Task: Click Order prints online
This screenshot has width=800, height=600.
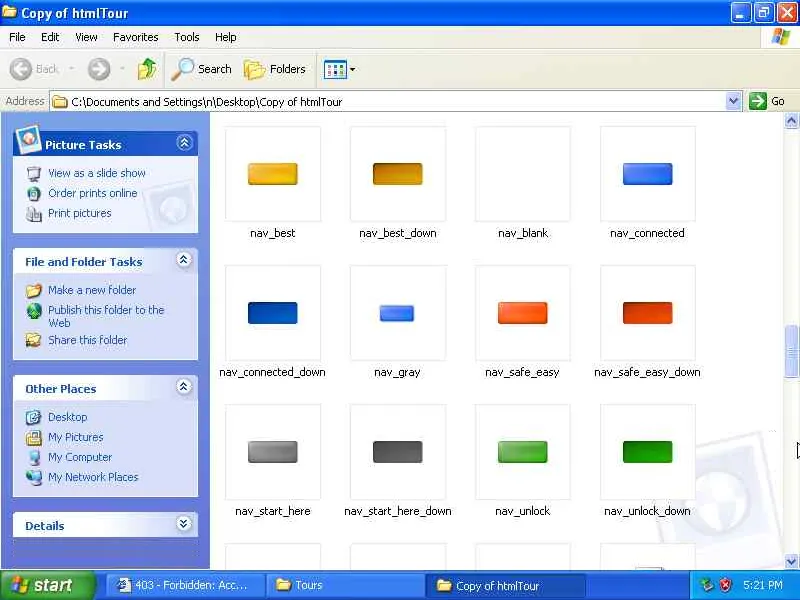Action: click(x=92, y=193)
